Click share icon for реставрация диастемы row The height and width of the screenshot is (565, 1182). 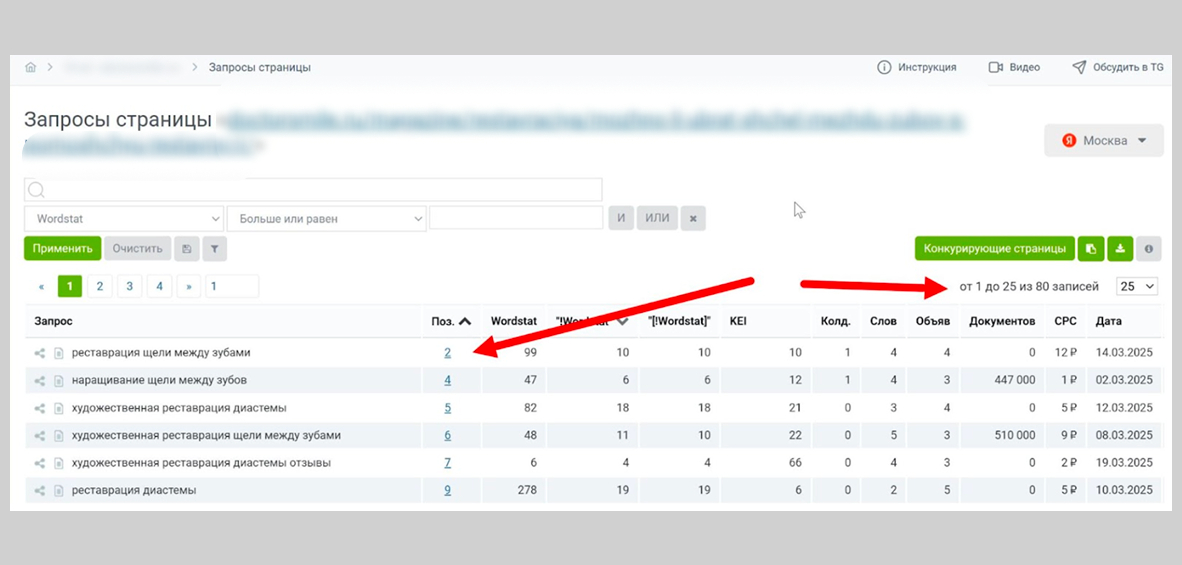tap(39, 490)
